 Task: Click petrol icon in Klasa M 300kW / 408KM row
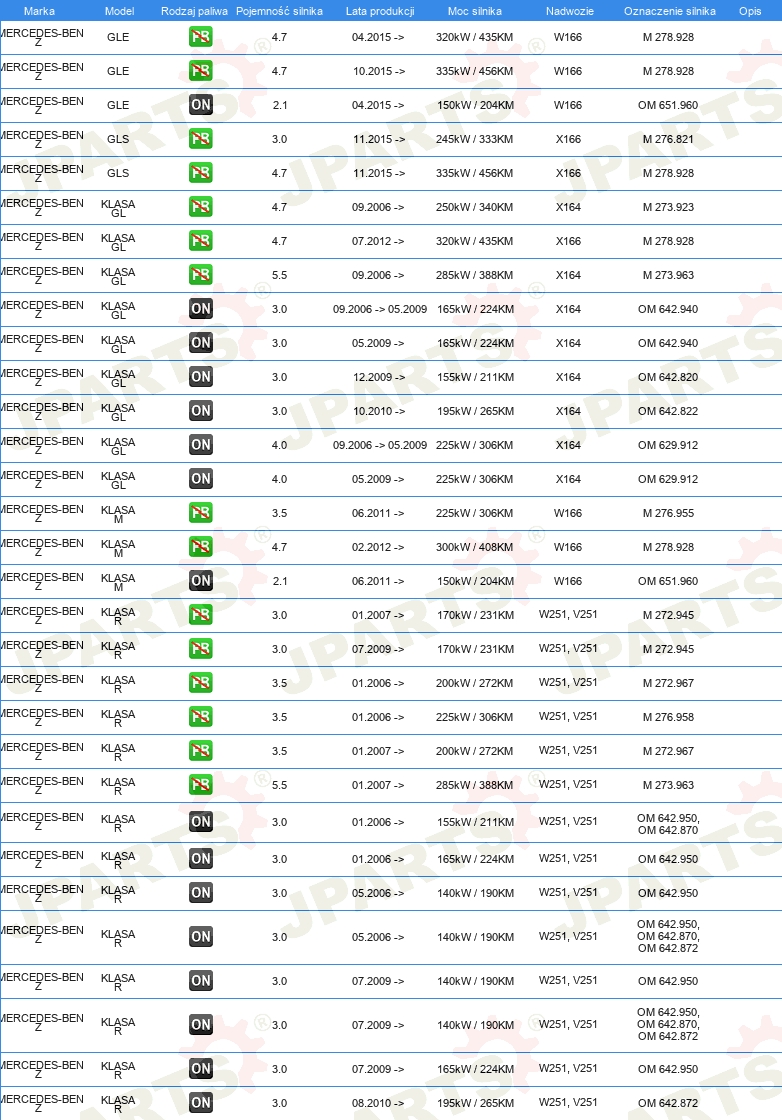tap(201, 547)
